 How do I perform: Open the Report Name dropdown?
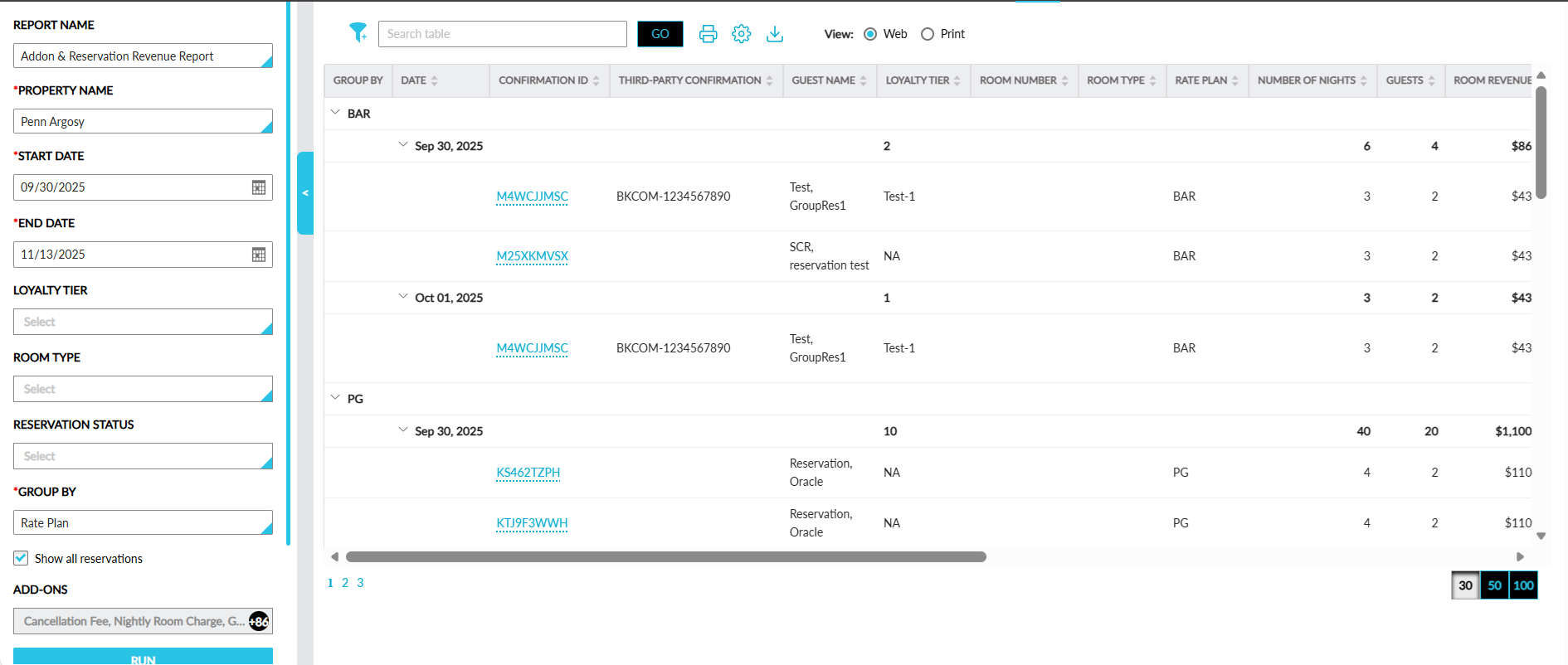coord(143,56)
